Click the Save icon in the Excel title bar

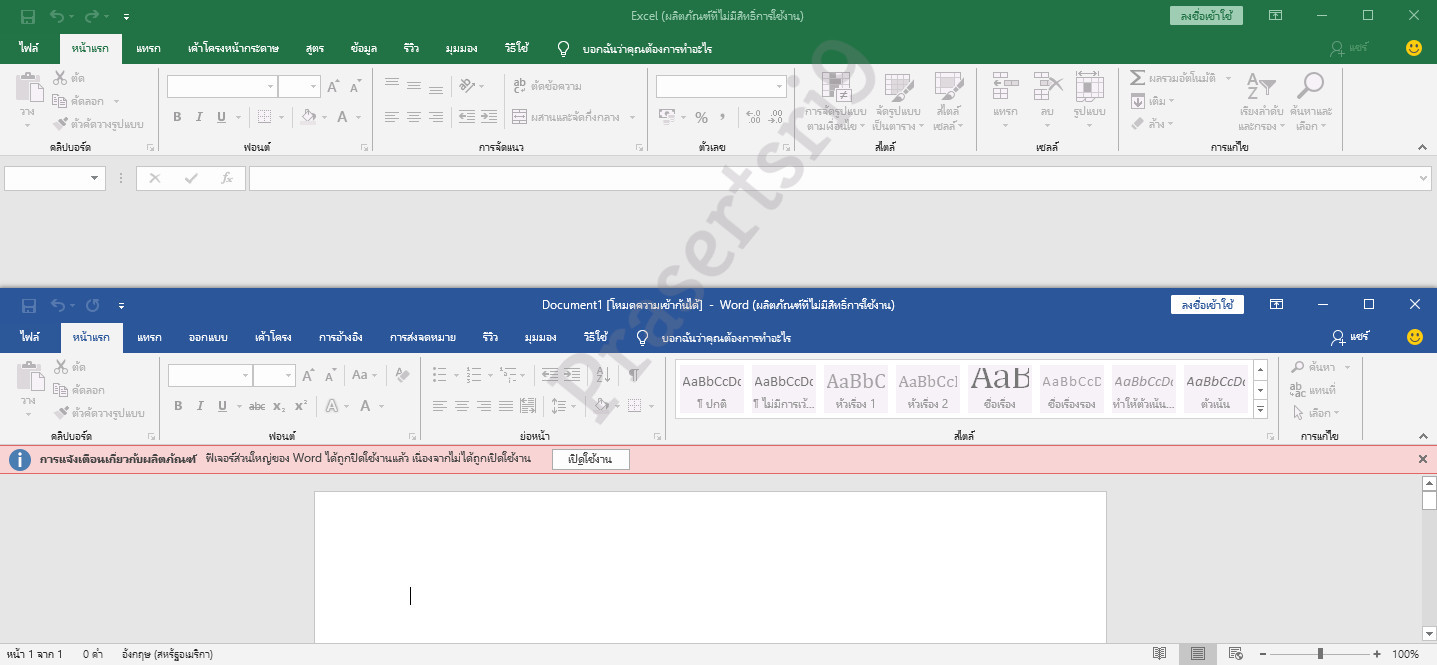coord(28,16)
